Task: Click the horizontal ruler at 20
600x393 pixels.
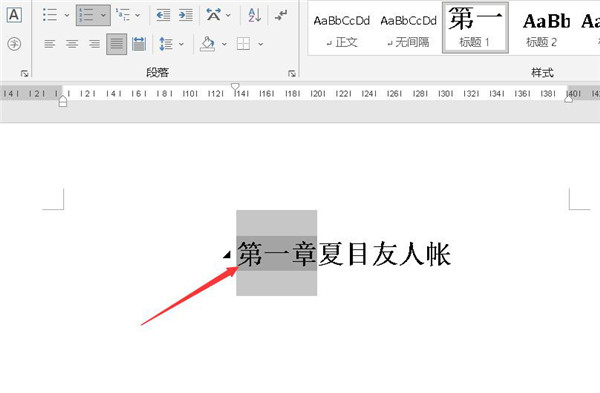Action: tap(317, 94)
